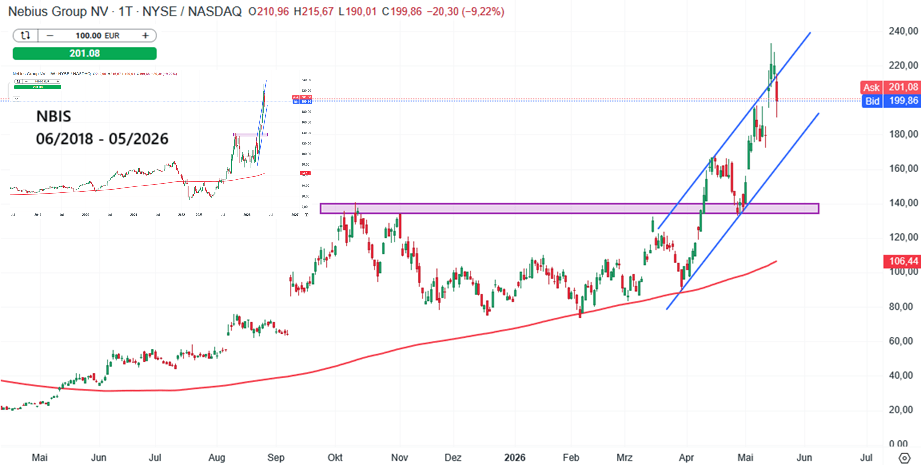Click the 180,00 price axis label
This screenshot has height=472, width=921.
click(902, 134)
